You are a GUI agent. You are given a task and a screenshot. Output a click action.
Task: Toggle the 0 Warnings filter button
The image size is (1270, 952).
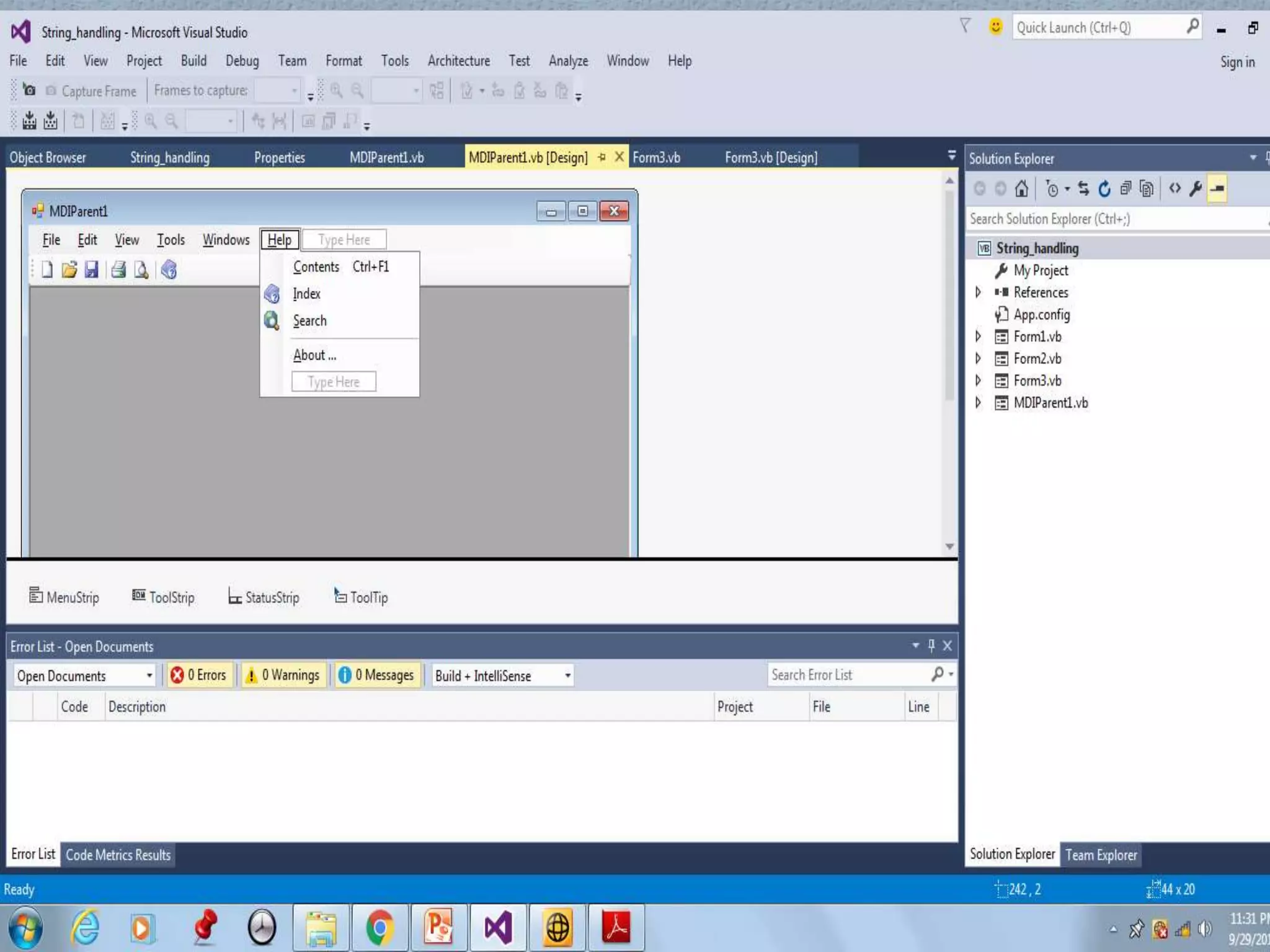coord(284,675)
